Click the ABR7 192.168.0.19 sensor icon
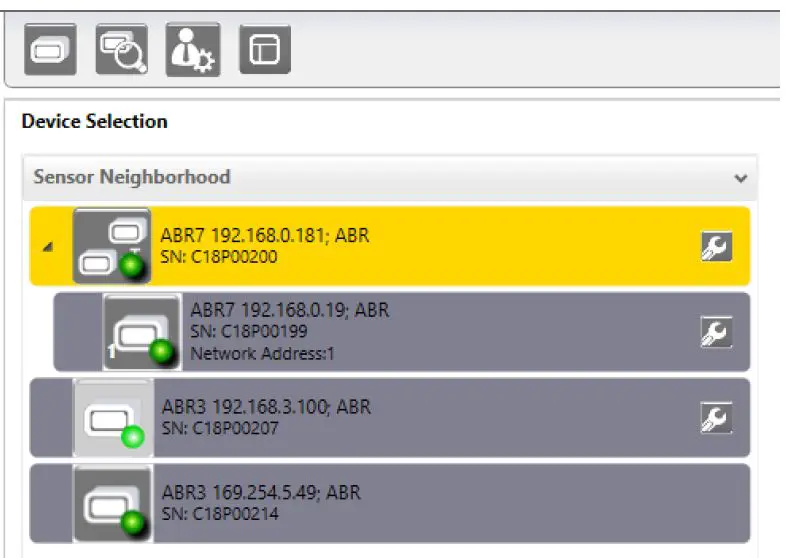 click(x=141, y=331)
